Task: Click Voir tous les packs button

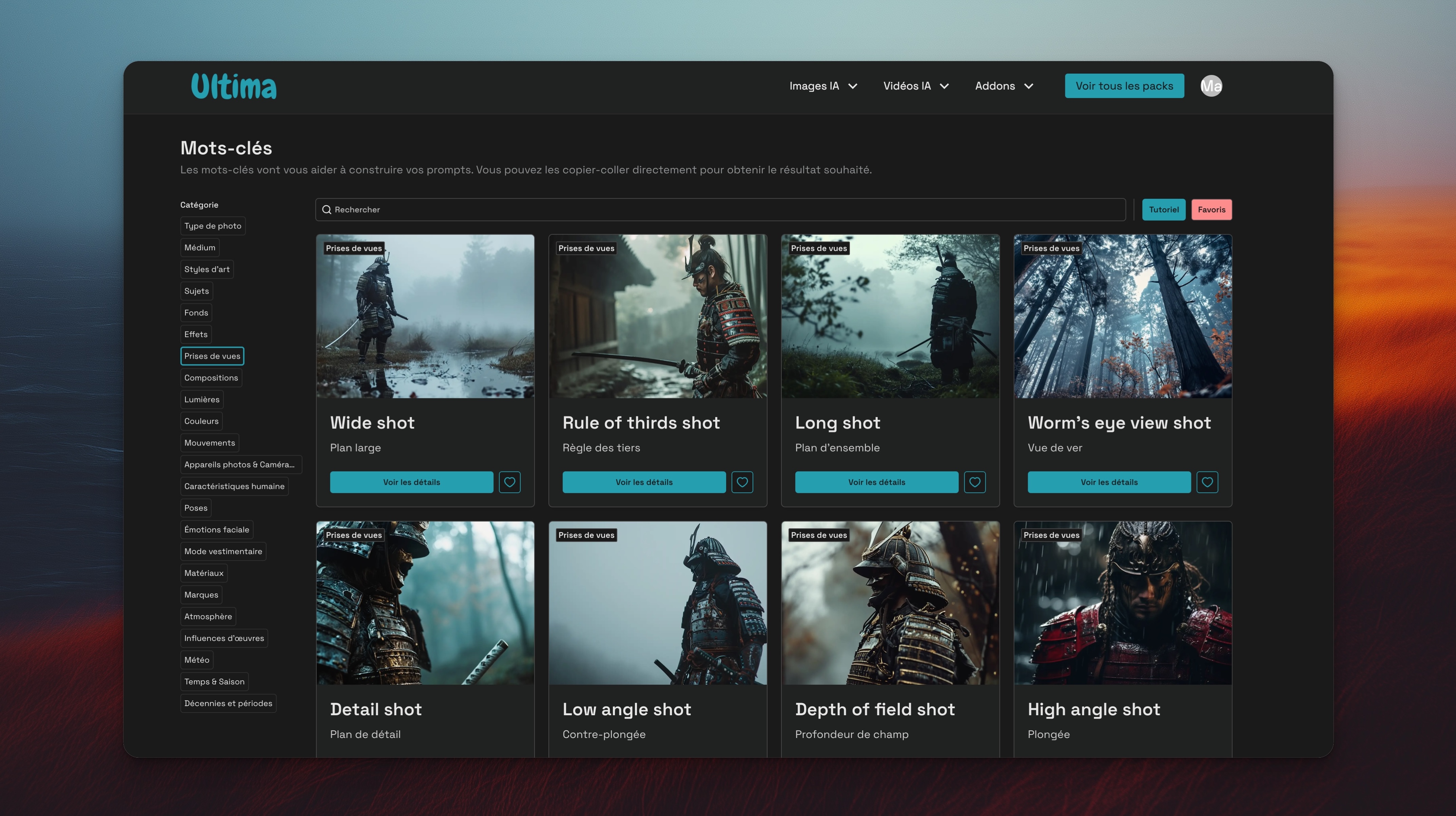Action: 1124,86
